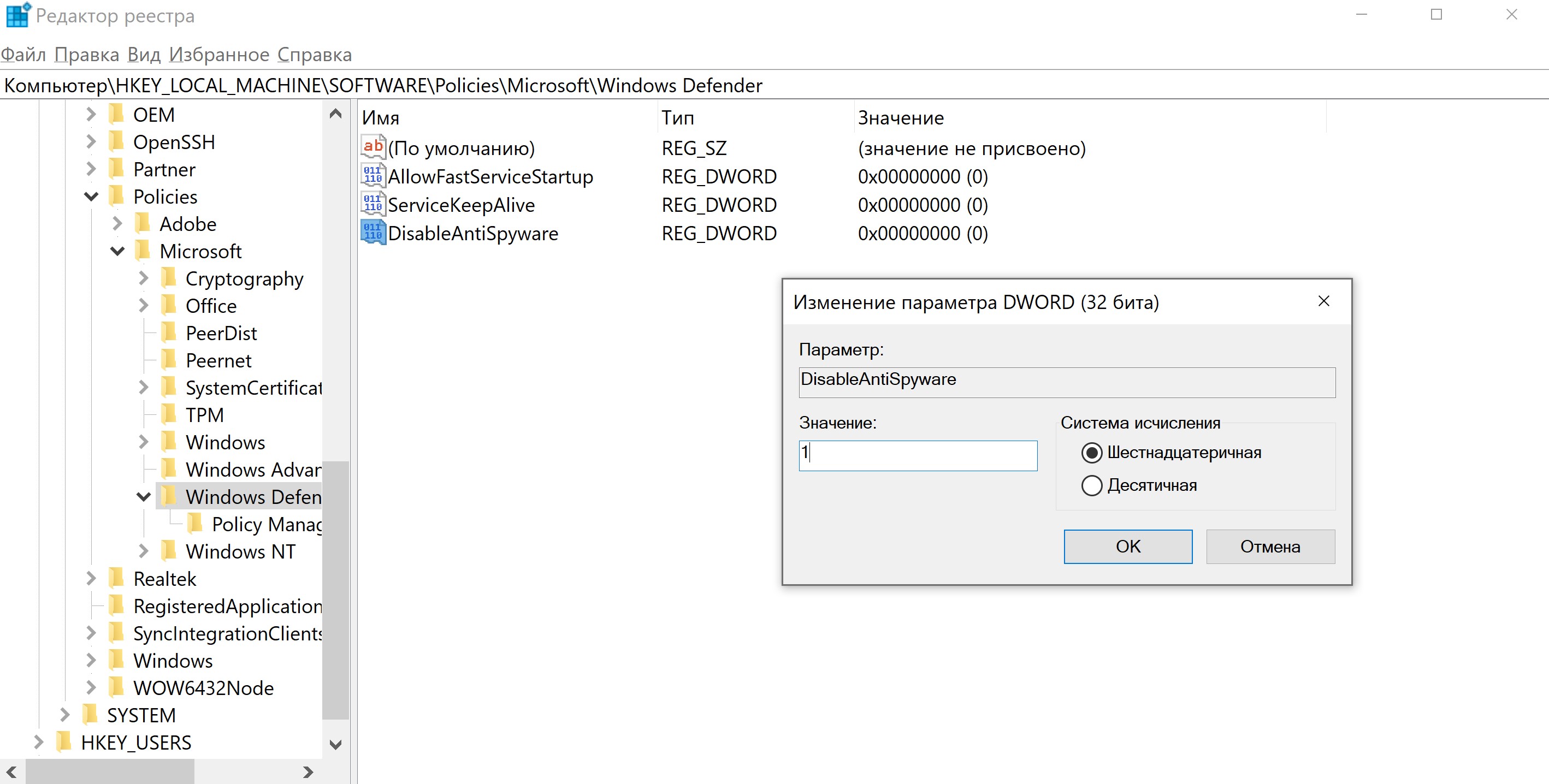This screenshot has width=1549, height=784.
Task: Select the ServiceKeepAlive value name
Action: click(x=461, y=205)
